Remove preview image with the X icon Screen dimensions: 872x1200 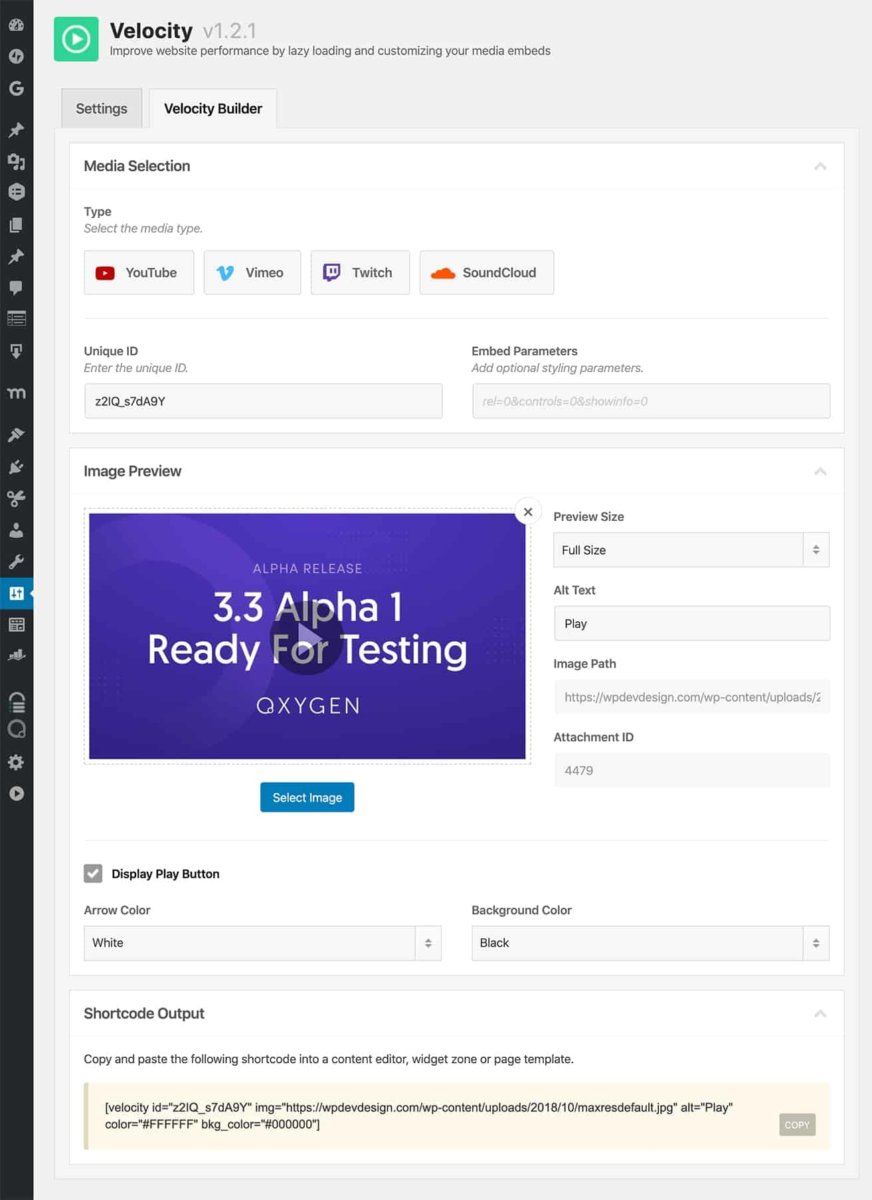coord(528,511)
